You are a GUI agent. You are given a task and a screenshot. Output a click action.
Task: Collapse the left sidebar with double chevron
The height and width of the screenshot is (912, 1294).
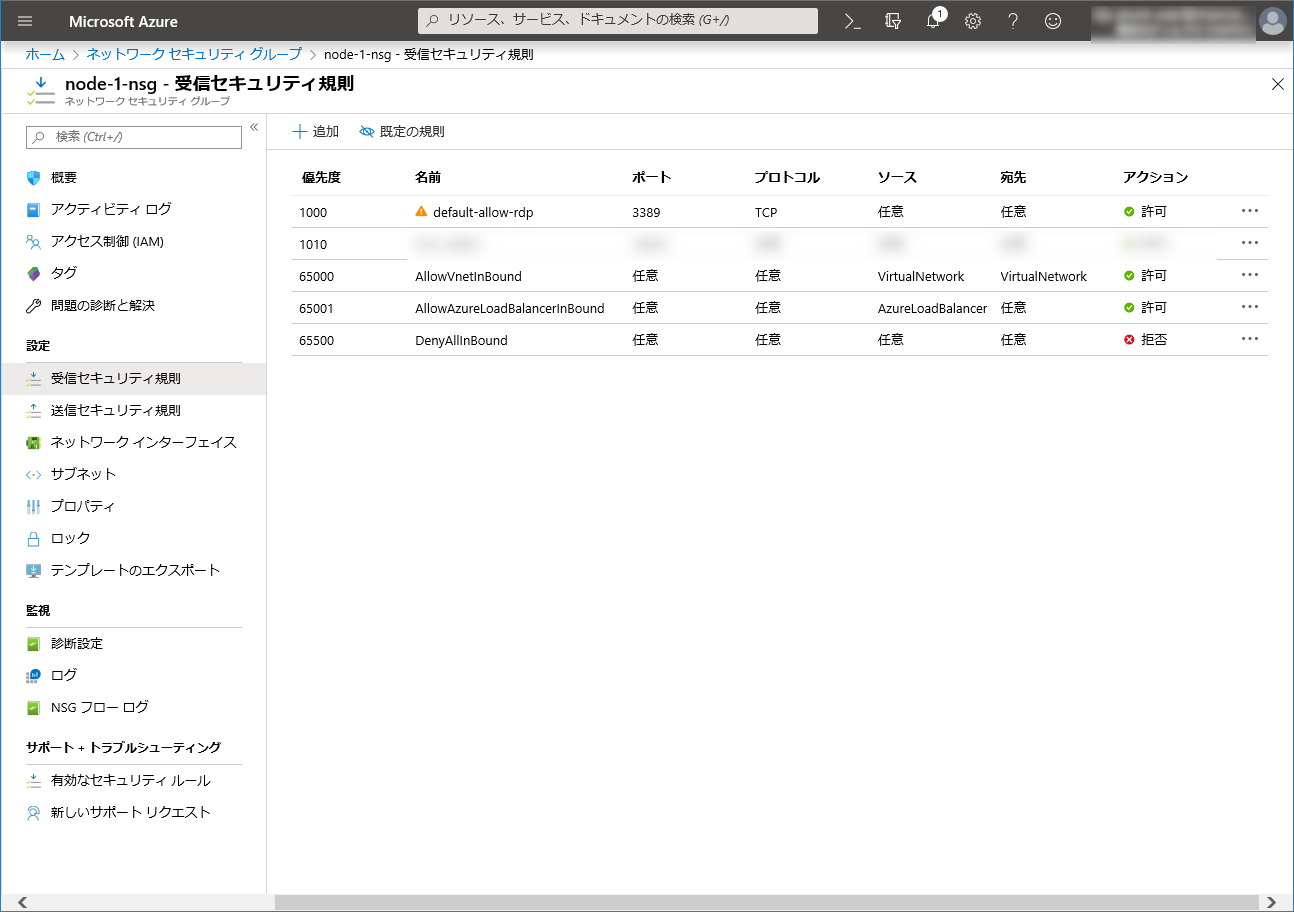pyautogui.click(x=254, y=127)
